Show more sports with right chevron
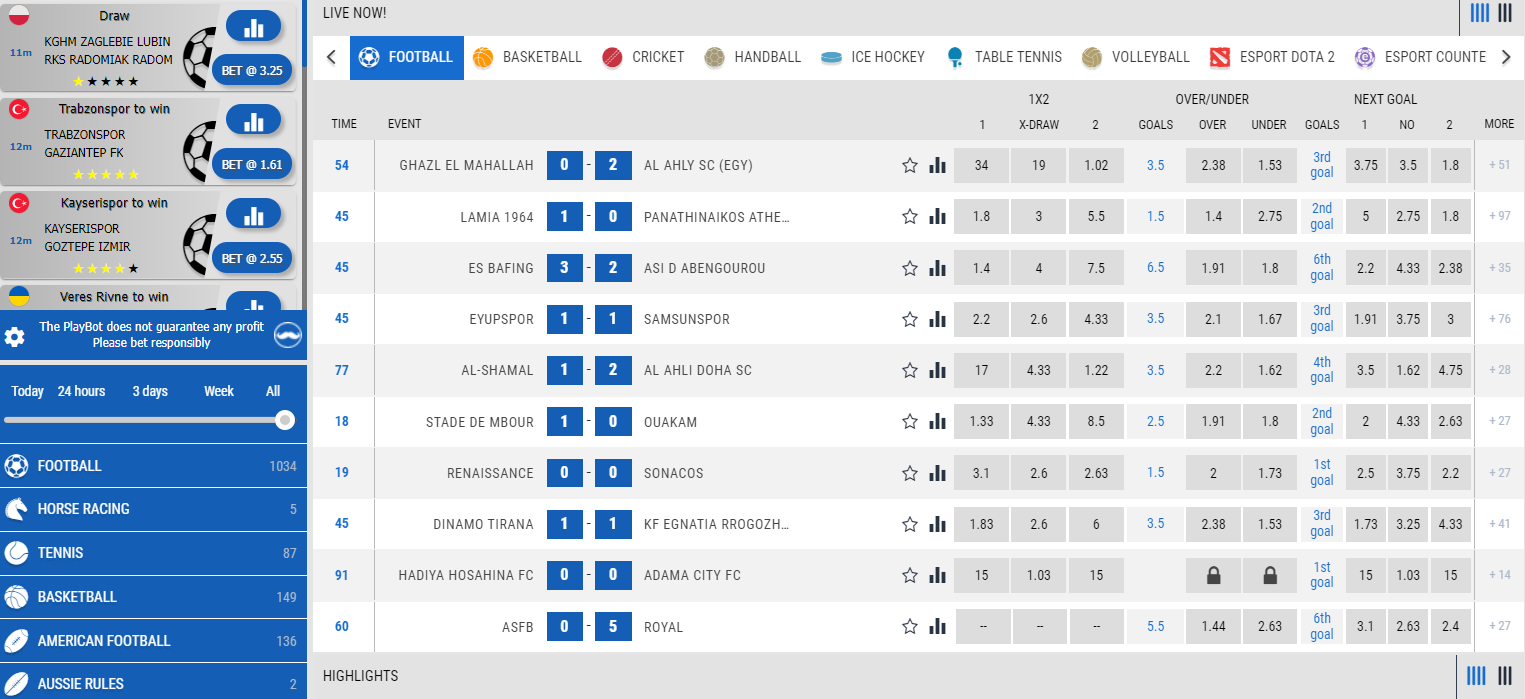 tap(1506, 57)
